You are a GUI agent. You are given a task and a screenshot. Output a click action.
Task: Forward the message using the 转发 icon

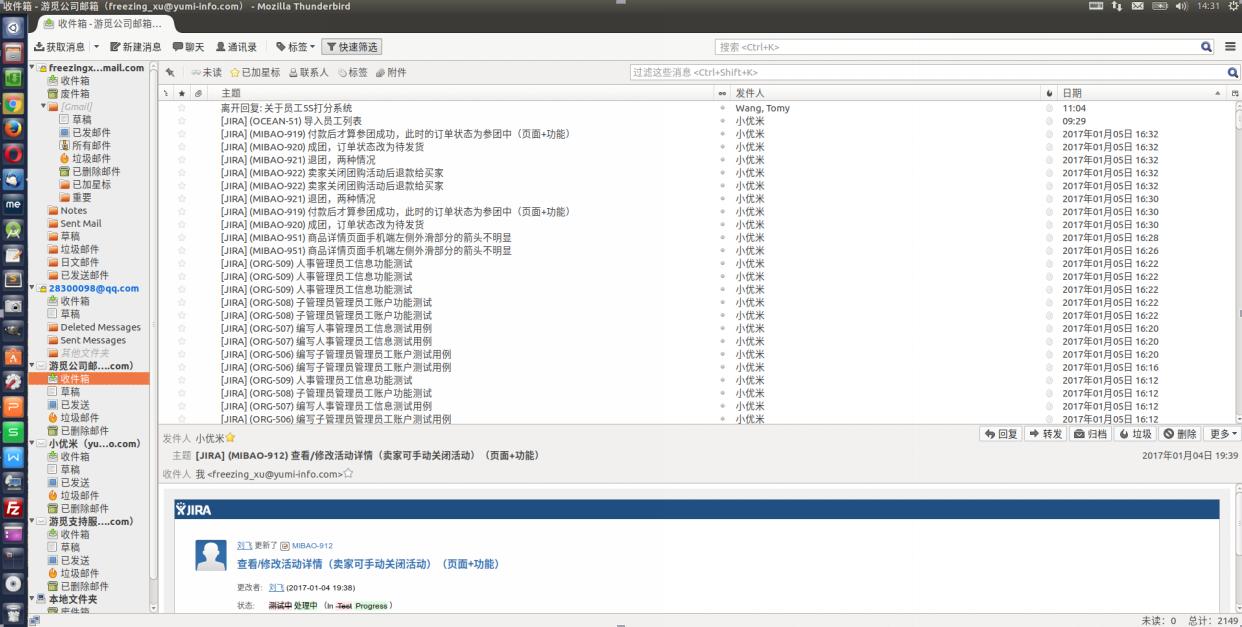(1044, 434)
